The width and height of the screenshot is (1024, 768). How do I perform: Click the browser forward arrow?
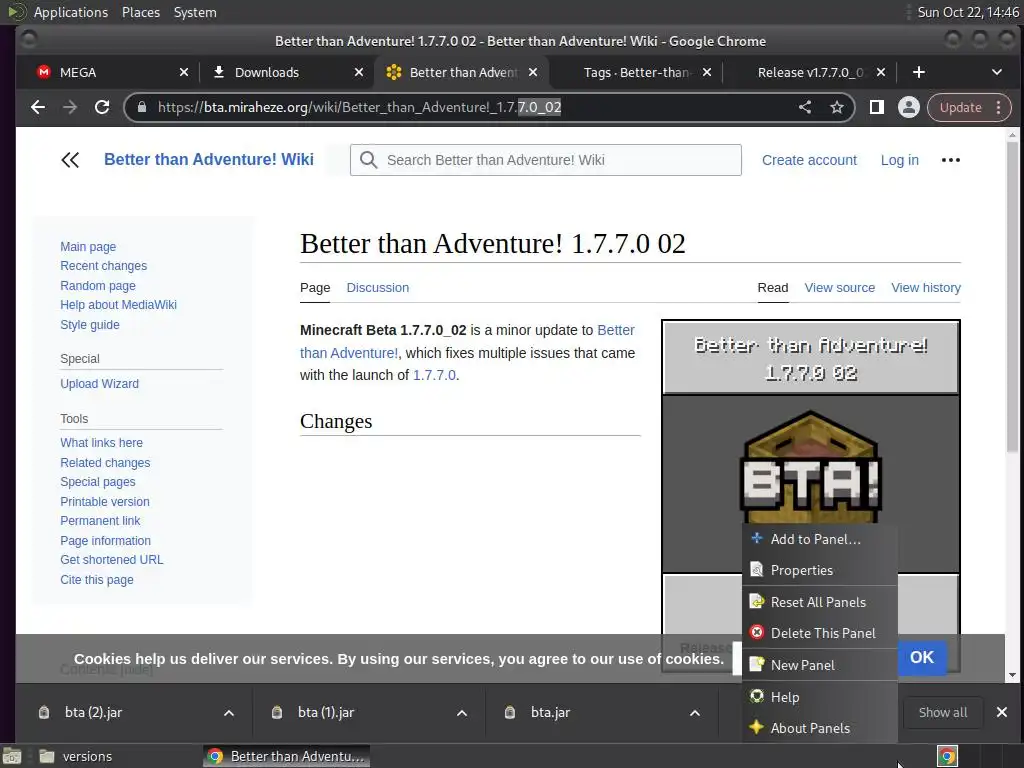coord(70,107)
